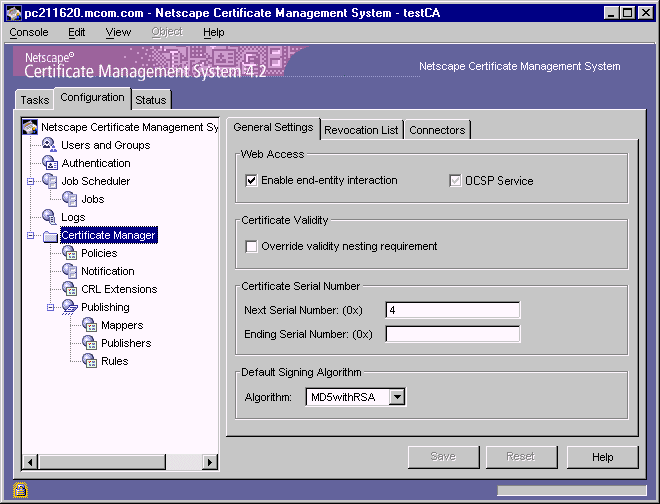660x504 pixels.
Task: Select Policies under Certificate Manager
Action: [x=99, y=253]
